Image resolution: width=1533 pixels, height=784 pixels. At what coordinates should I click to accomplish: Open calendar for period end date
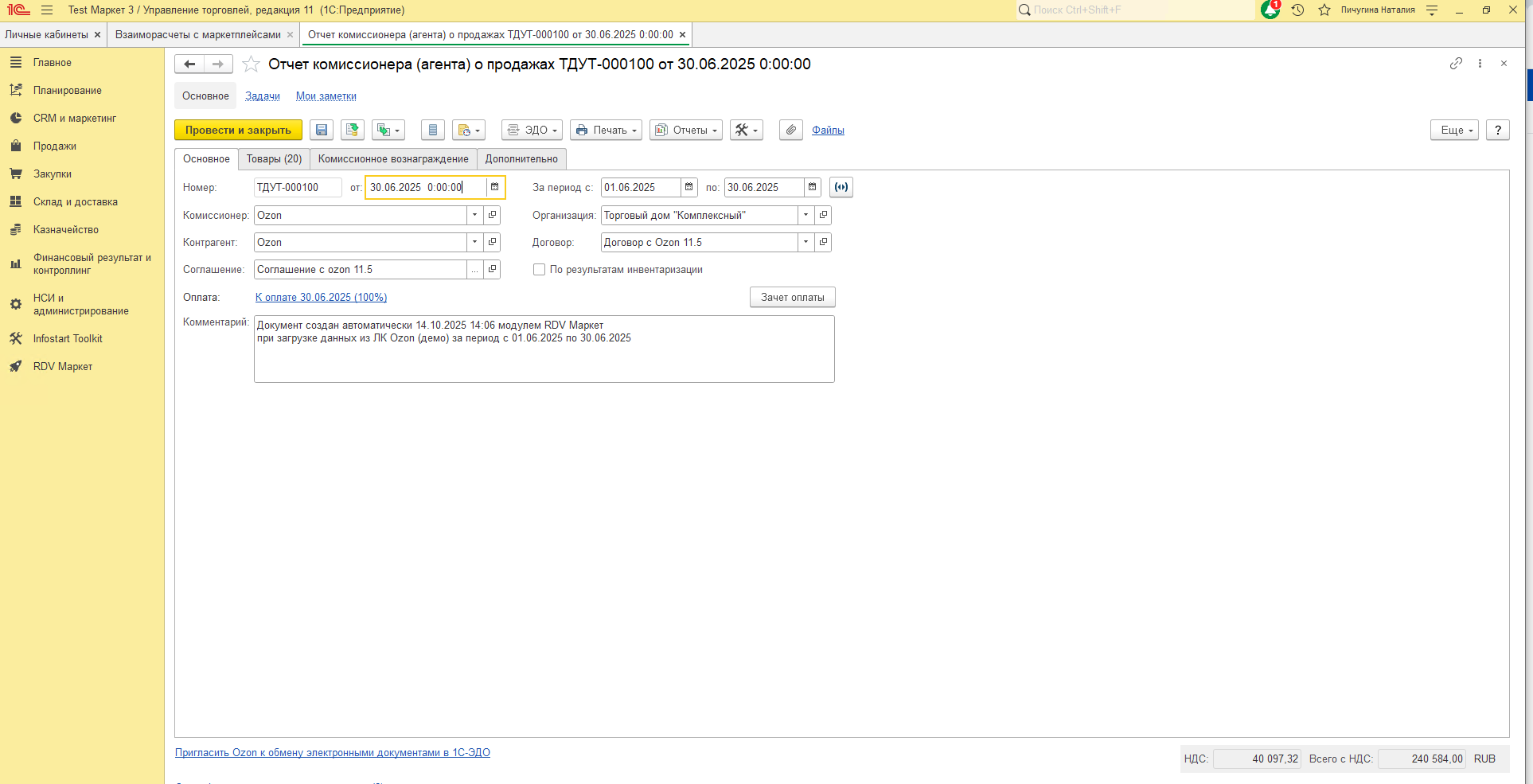tap(812, 188)
